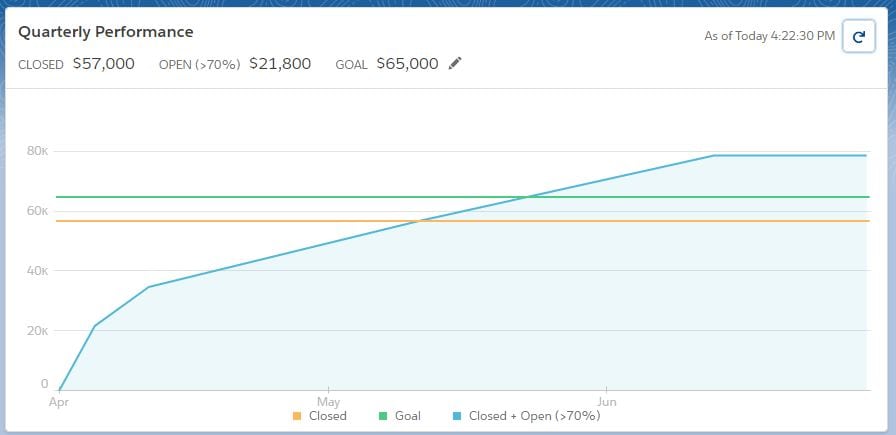Viewport: 896px width, 435px height.
Task: Click the Quarterly Performance title
Action: (106, 32)
